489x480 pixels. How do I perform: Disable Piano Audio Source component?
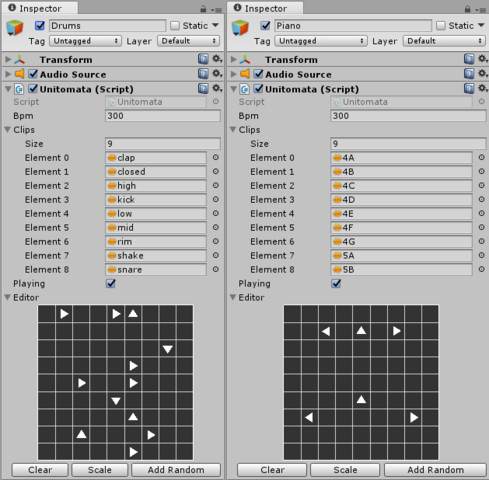[258, 74]
